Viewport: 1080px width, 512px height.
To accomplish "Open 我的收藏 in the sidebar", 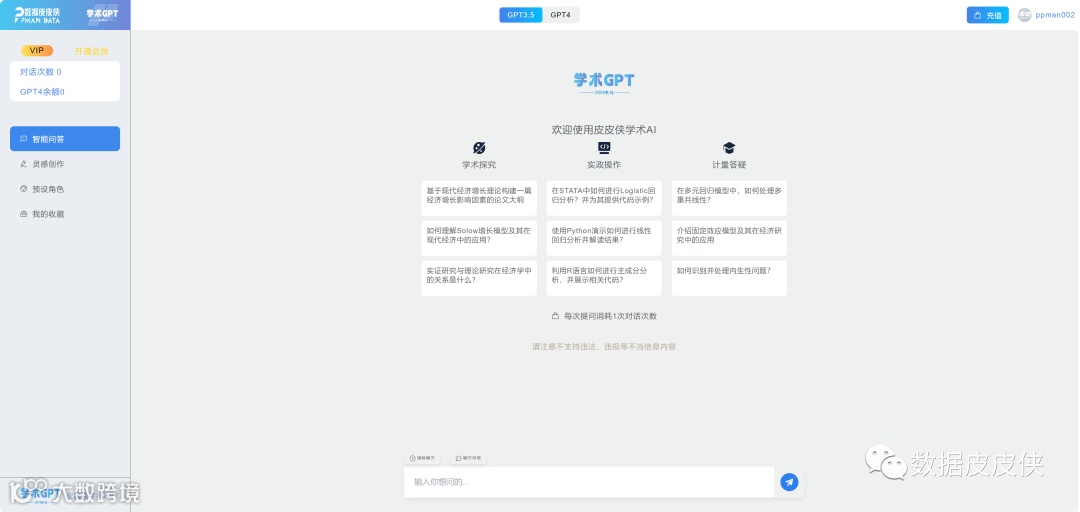I will click(x=65, y=214).
